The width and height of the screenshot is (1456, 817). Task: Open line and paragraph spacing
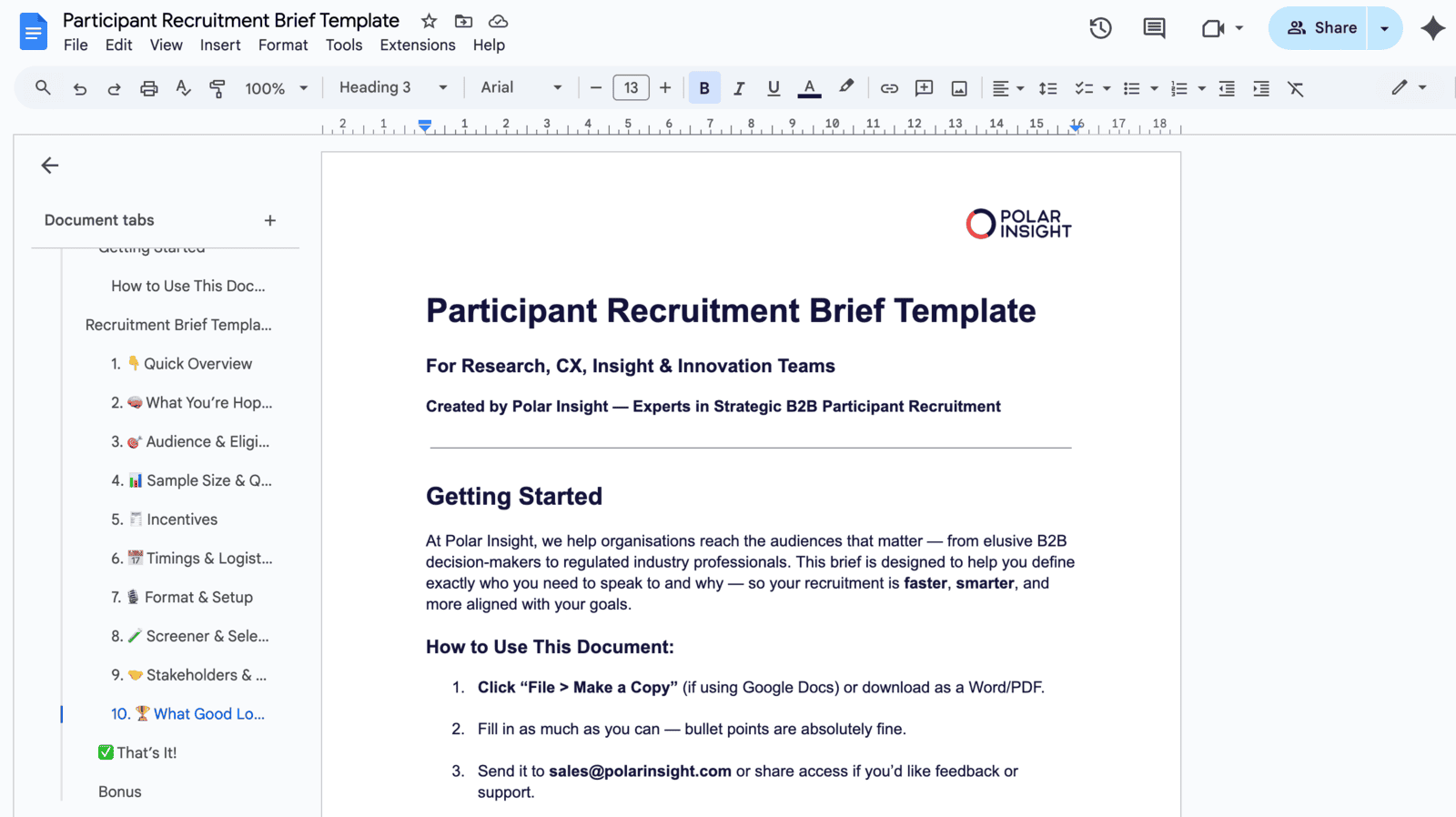click(1047, 88)
